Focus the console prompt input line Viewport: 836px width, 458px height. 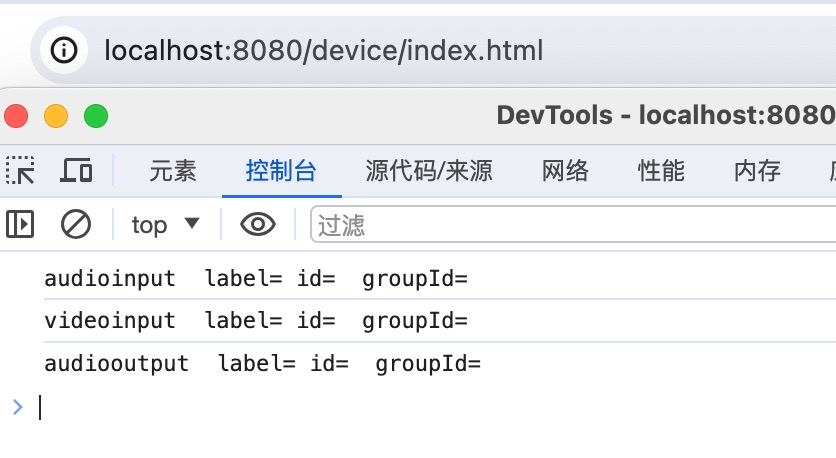[x=400, y=407]
